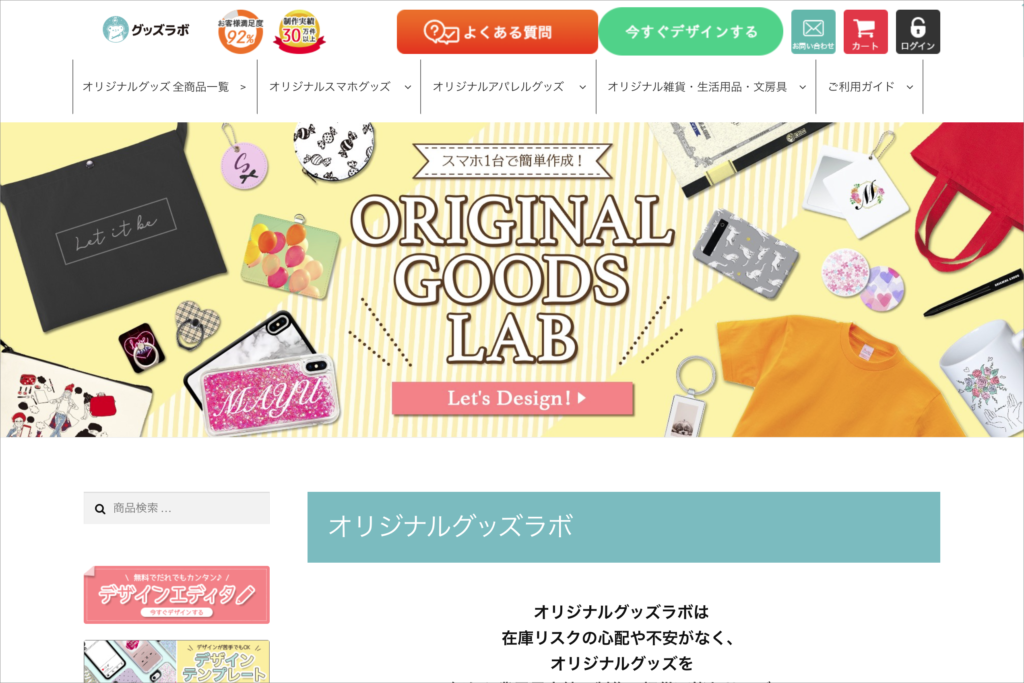Image resolution: width=1024 pixels, height=683 pixels.
Task: Expand the オリジナルアパレルグッズ dropdown
Action: 583,87
